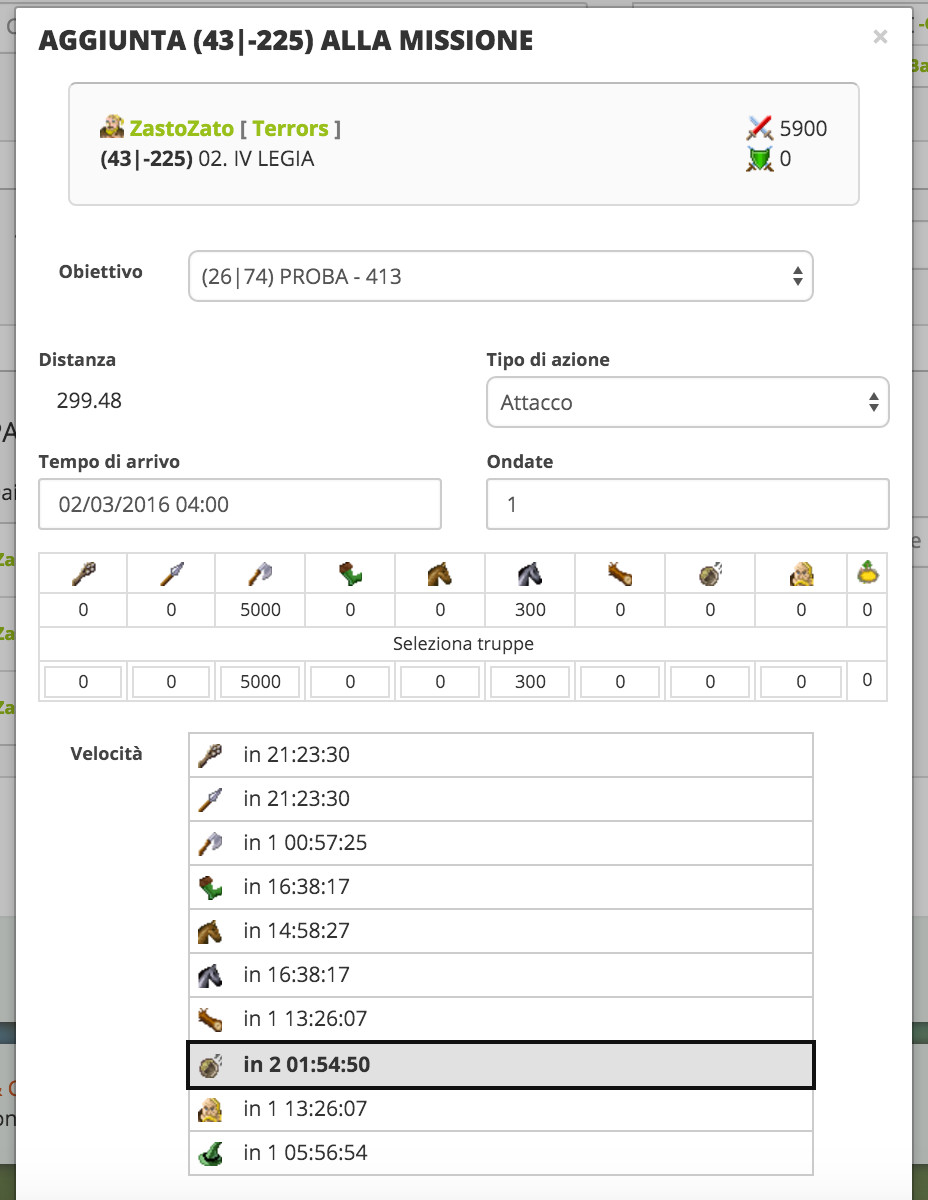
Task: Click the axe unit icon in troop table
Action: [261, 573]
